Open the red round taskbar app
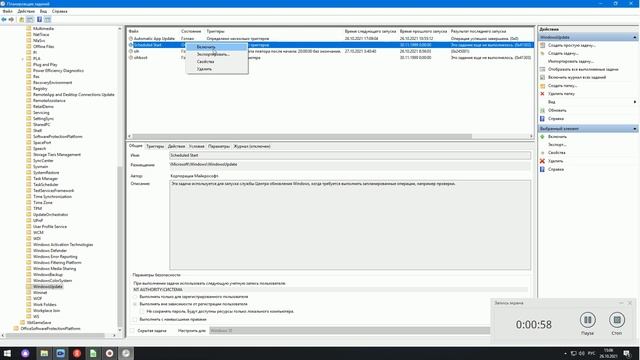Viewport: 640px width, 360px height. coord(77,353)
